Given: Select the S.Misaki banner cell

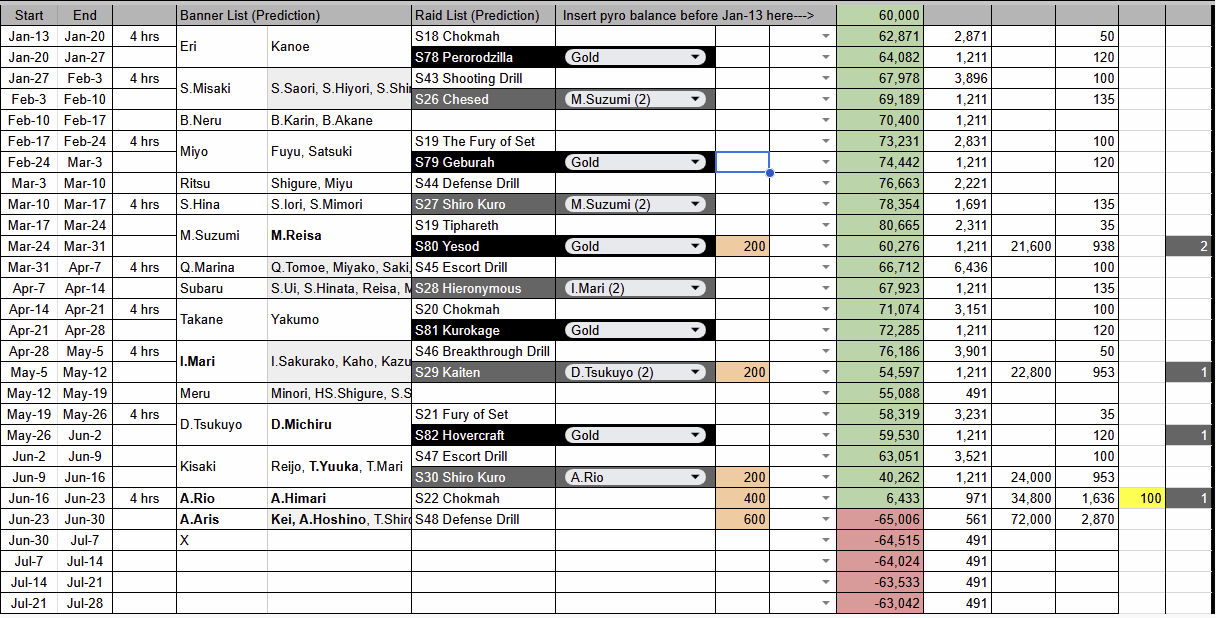Looking at the screenshot, I should [222, 88].
